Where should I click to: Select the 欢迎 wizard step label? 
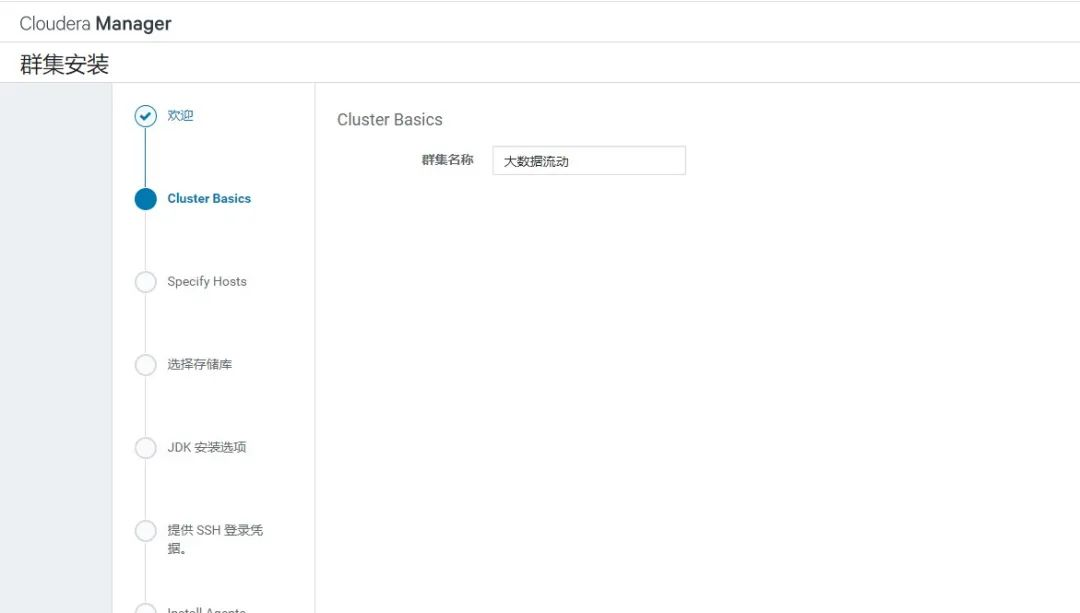(179, 116)
